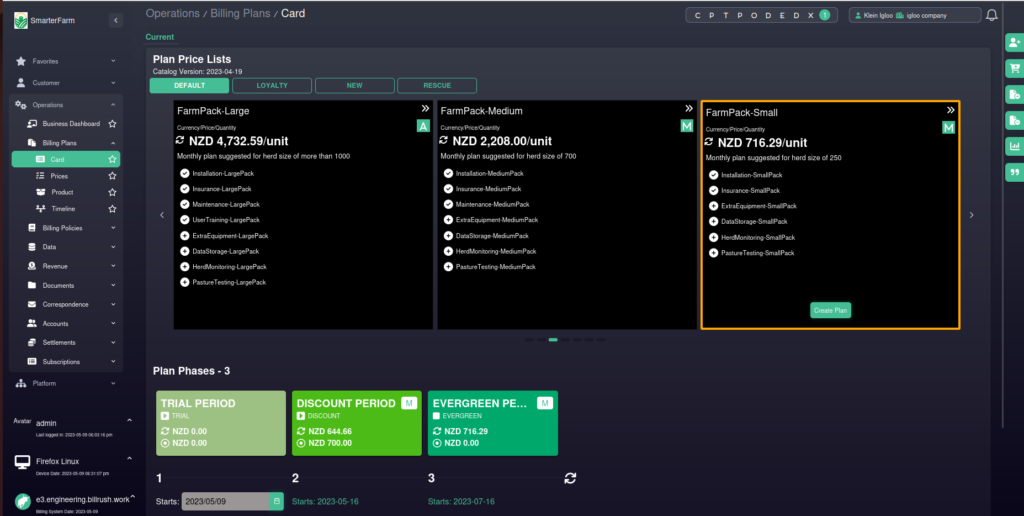This screenshot has width=1024, height=516.
Task: Click the add document icon in right toolbar
Action: (1014, 95)
